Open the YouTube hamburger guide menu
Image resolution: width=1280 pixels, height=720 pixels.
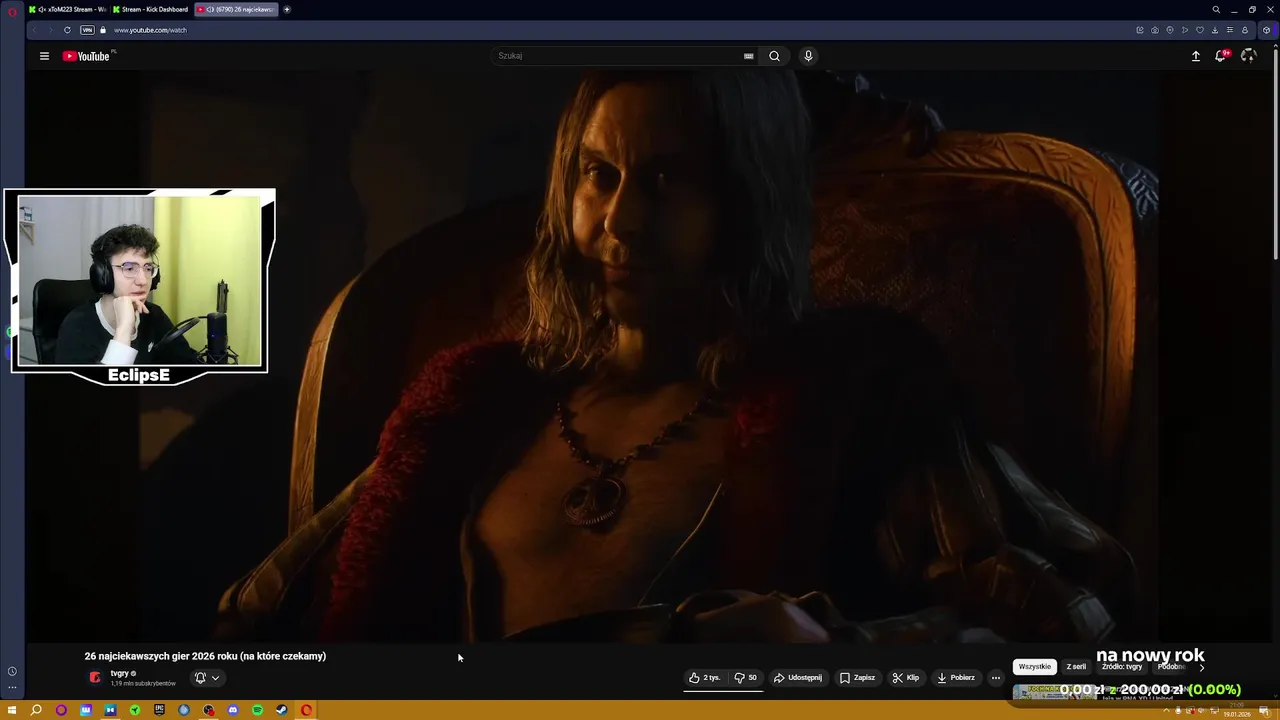[44, 56]
